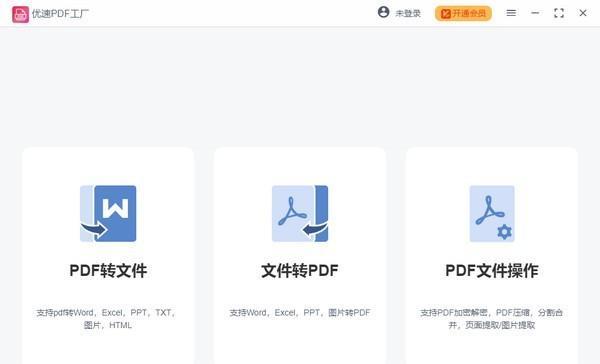
Task: Click the PDF to Word conversion icon
Action: [x=108, y=214]
